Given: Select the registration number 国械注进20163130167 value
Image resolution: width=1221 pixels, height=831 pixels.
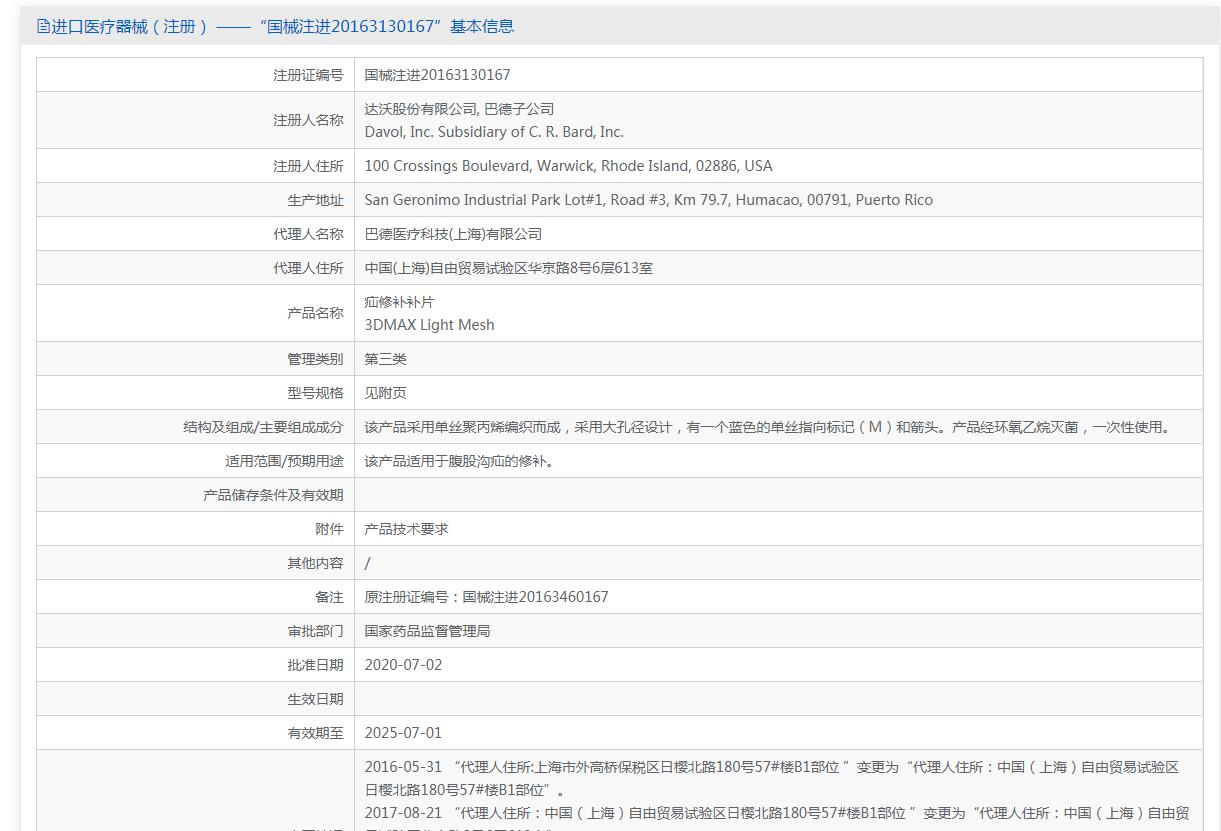Looking at the screenshot, I should coord(437,75).
